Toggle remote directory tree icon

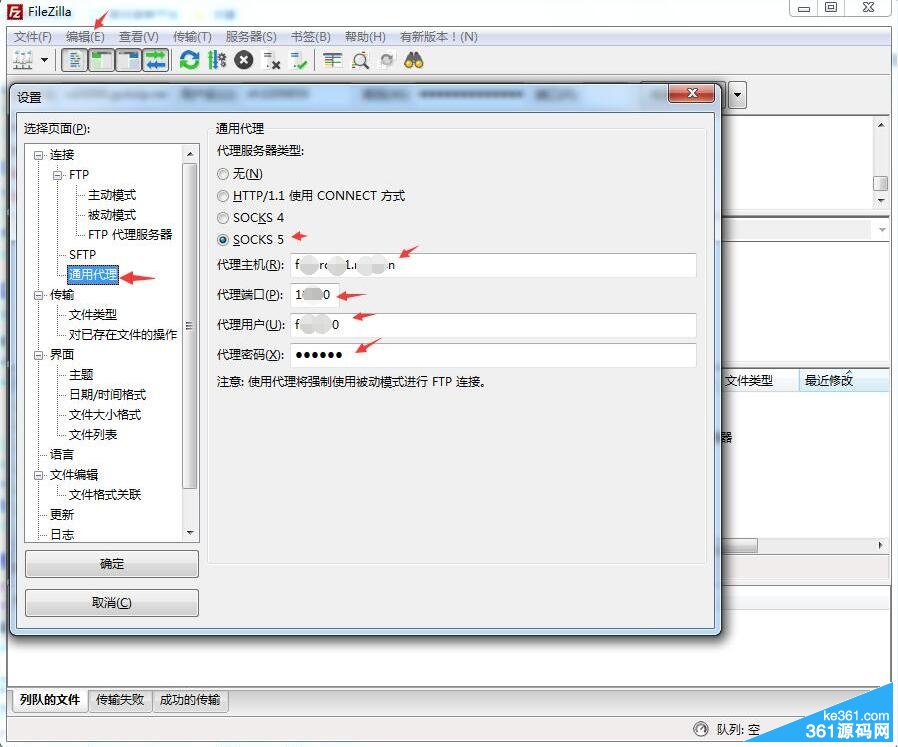[x=128, y=60]
